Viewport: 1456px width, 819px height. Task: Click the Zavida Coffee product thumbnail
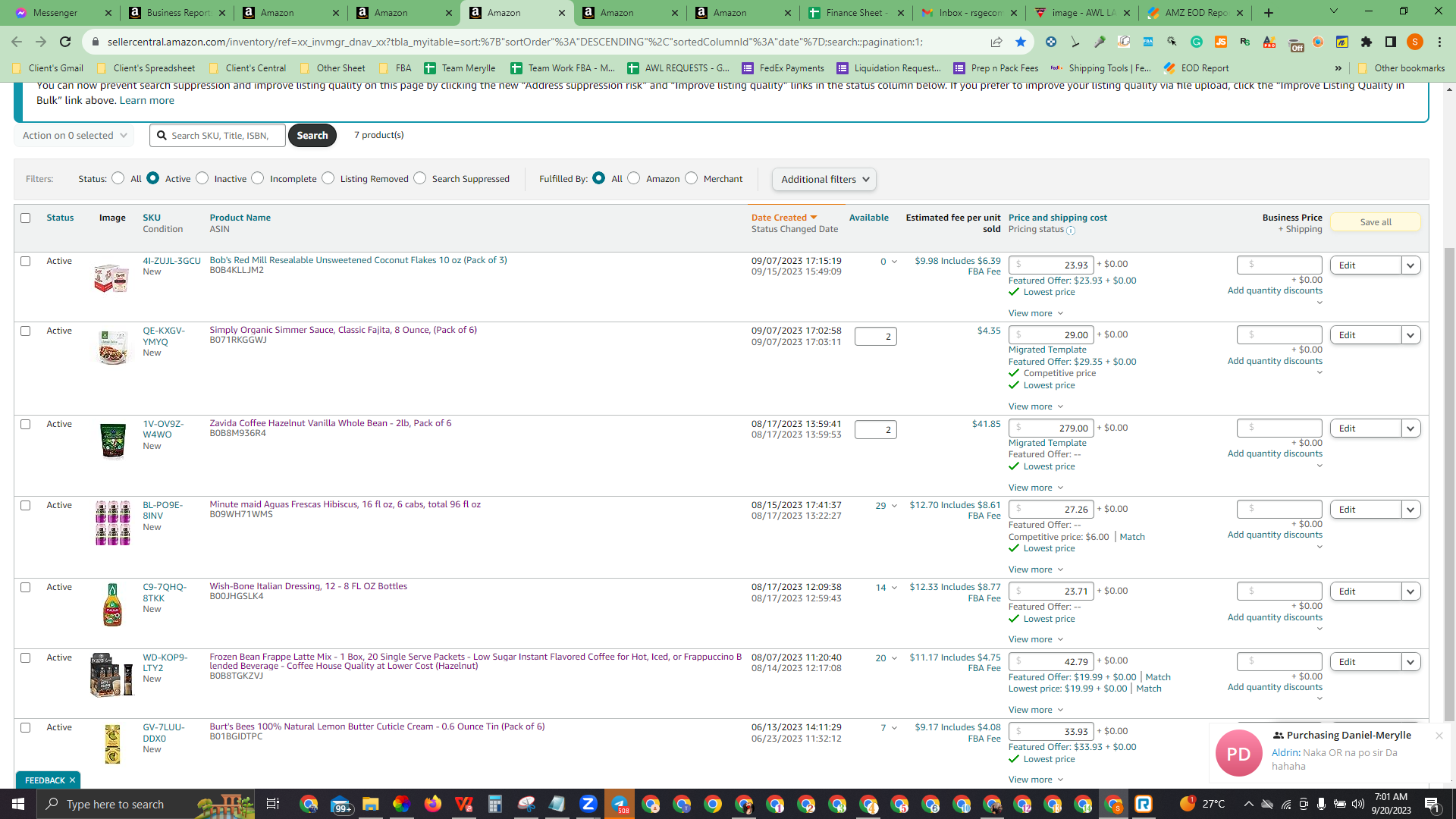(113, 441)
